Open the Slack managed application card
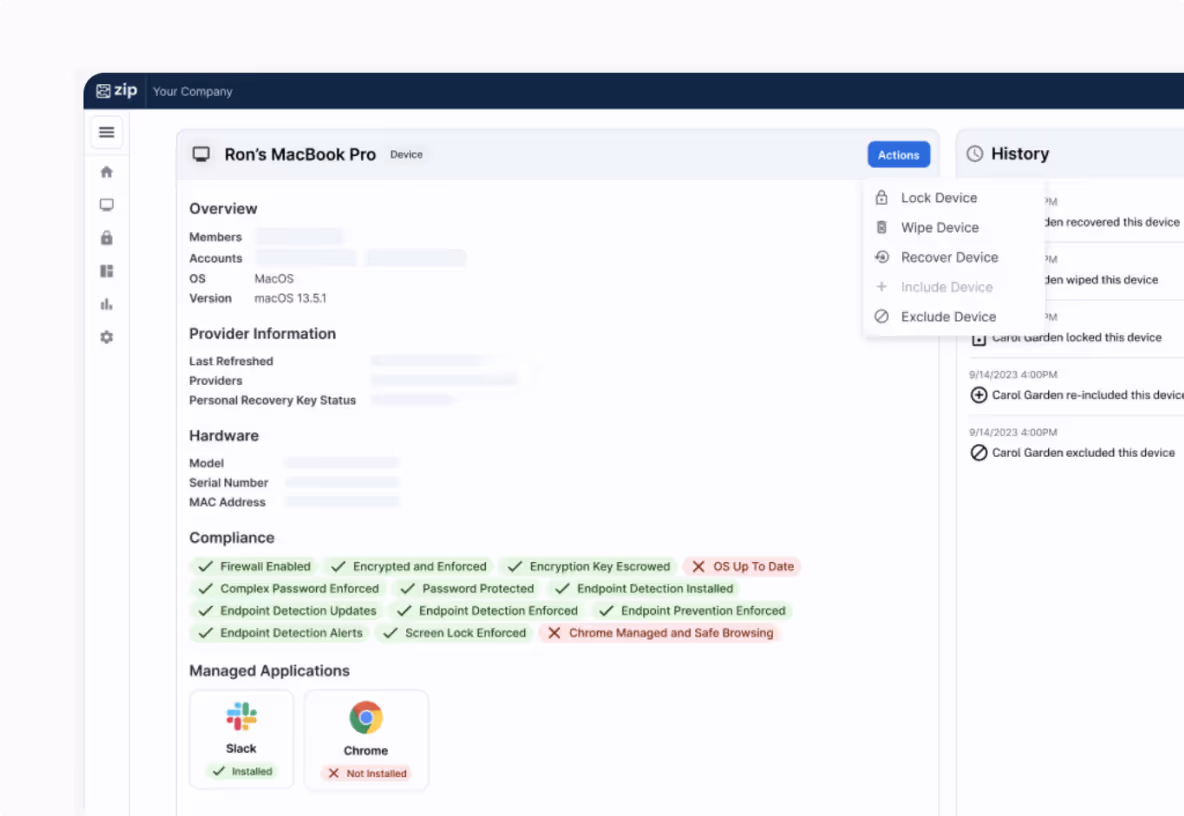The width and height of the screenshot is (1184, 816). tap(241, 739)
